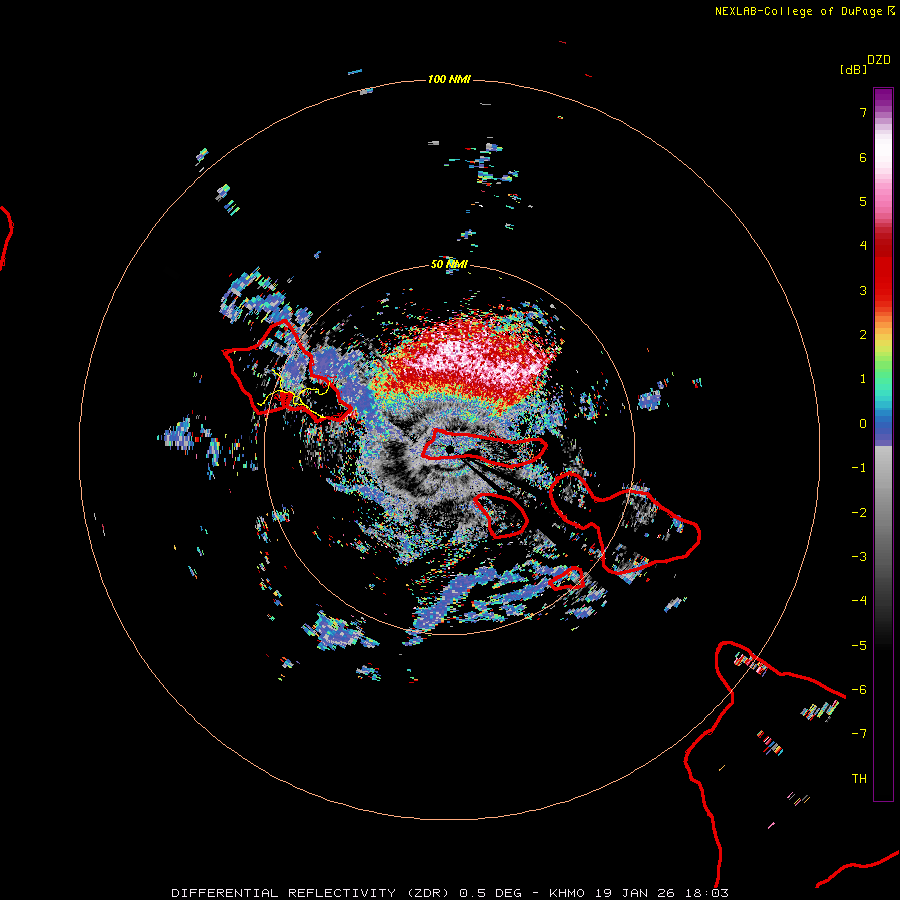Viewport: 900px width, 900px height.
Task: Click the bottom ZDR radar product caption
Action: coord(450,893)
